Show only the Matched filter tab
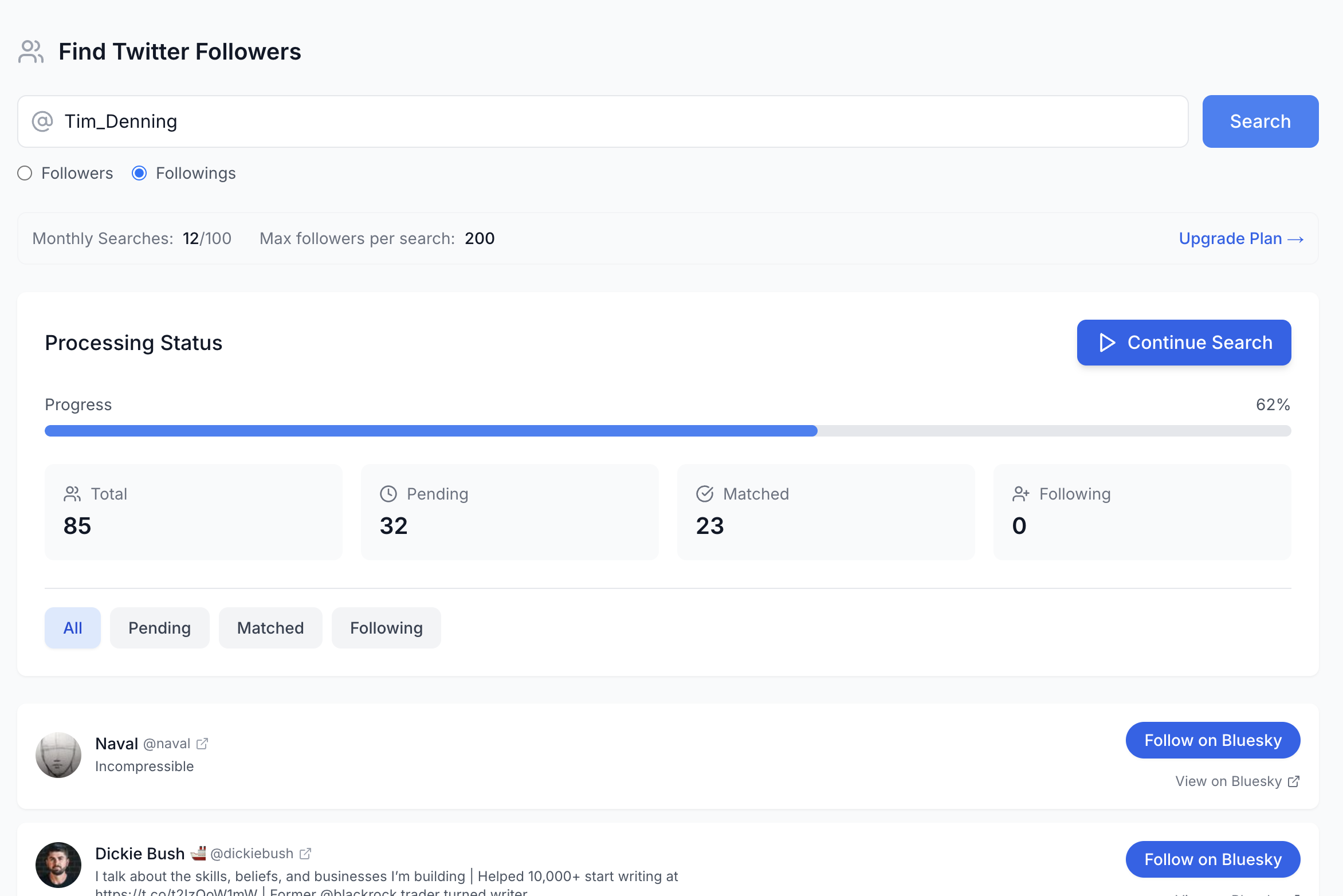 270,628
